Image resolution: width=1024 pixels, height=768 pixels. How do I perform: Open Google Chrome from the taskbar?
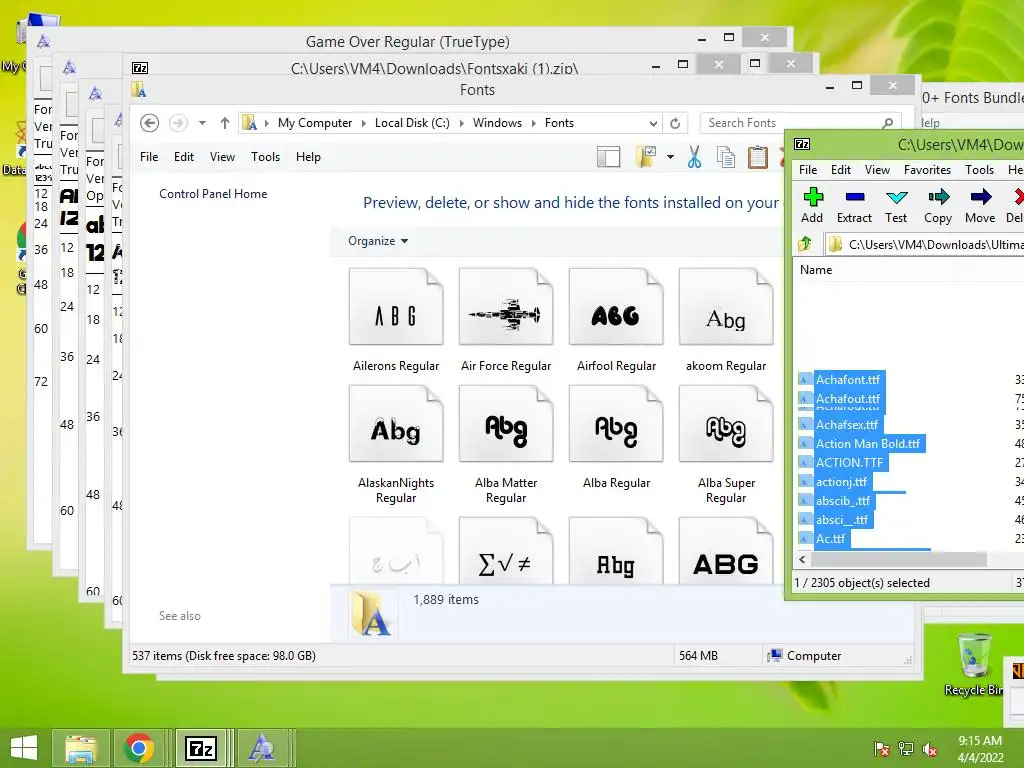click(x=138, y=748)
